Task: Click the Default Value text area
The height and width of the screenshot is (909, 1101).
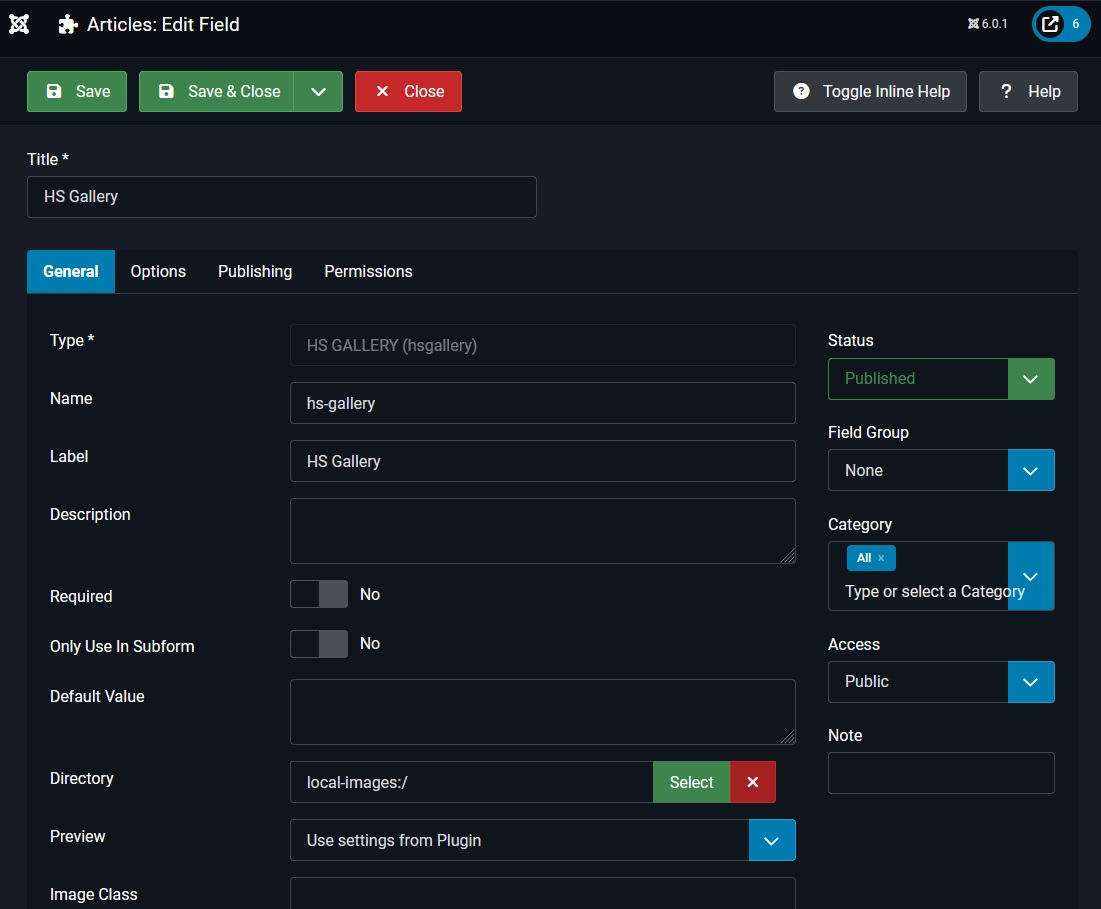Action: pyautogui.click(x=543, y=712)
